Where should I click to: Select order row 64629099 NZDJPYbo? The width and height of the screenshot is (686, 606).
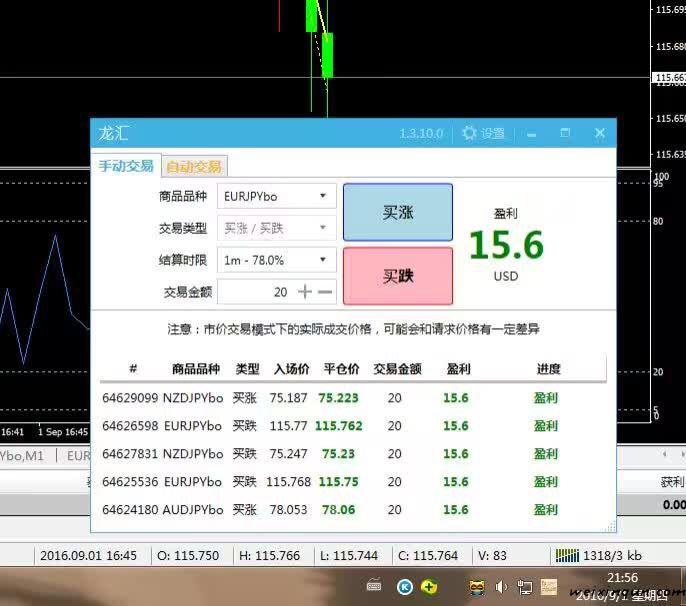coord(350,397)
